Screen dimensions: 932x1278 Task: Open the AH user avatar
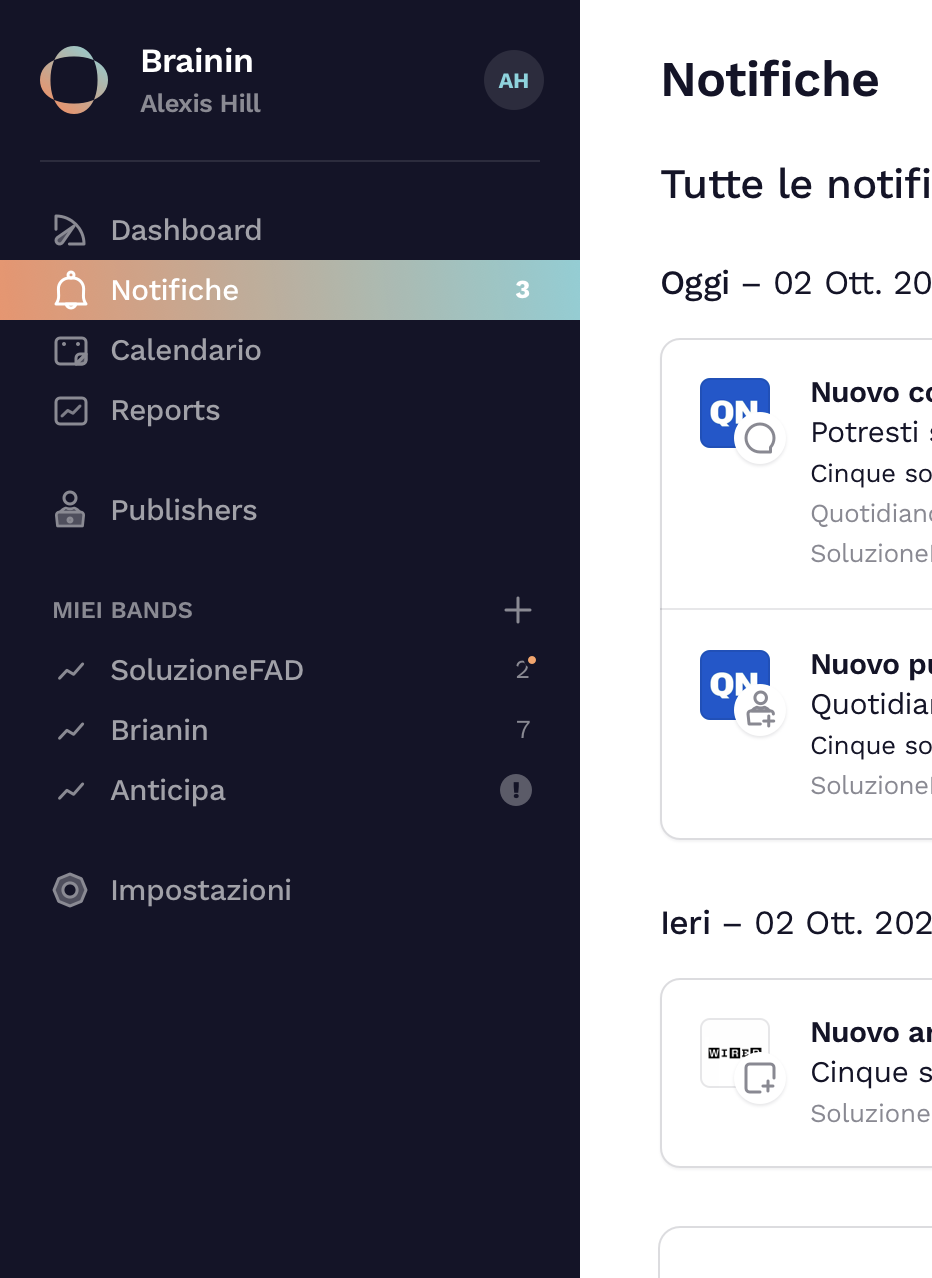(x=513, y=80)
